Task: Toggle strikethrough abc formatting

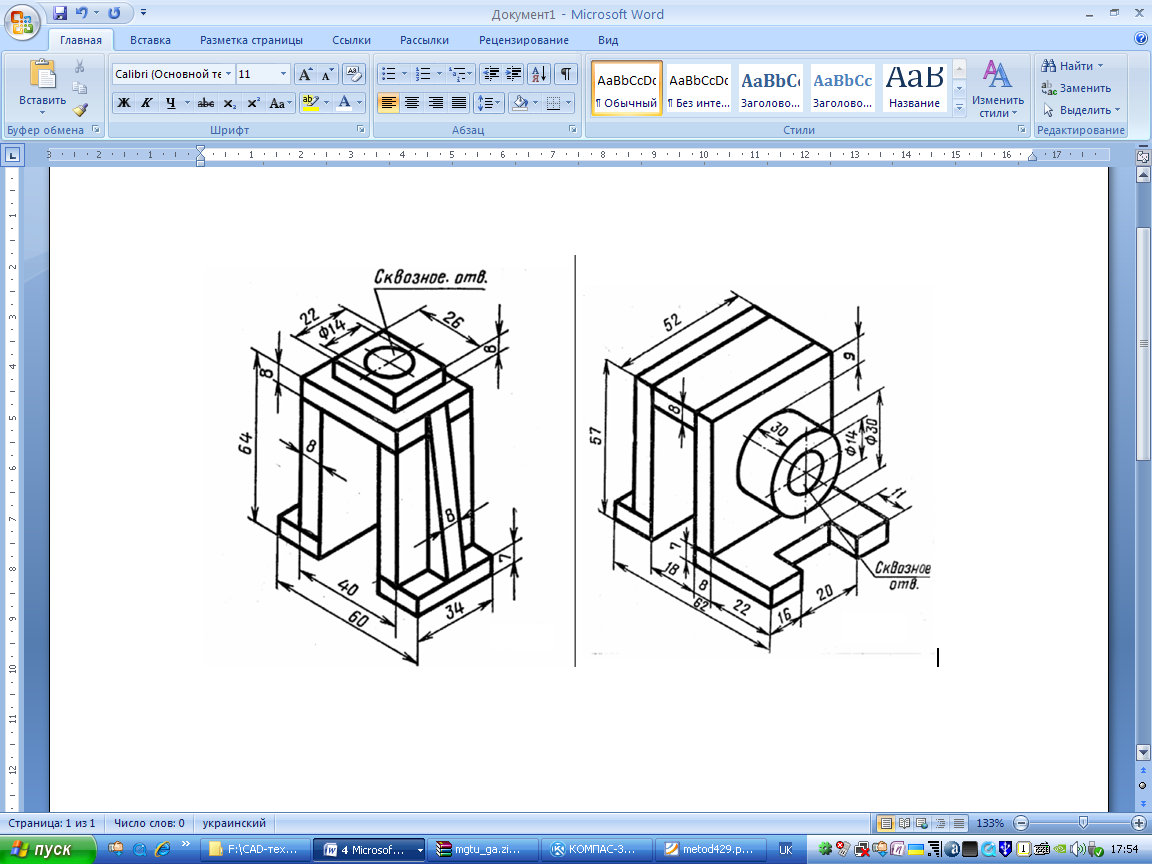Action: pyautogui.click(x=206, y=103)
